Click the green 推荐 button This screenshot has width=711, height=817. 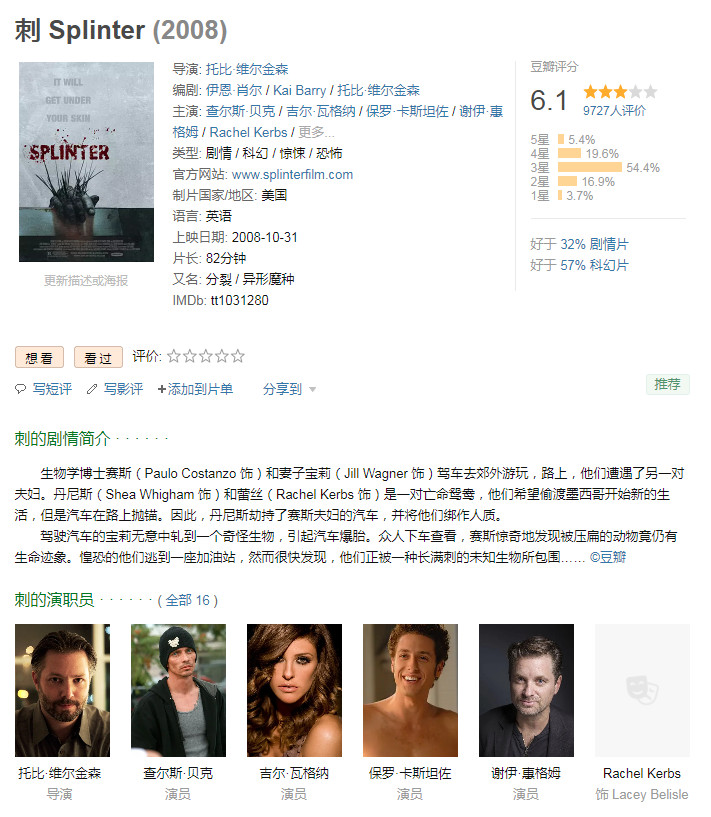[x=667, y=385]
